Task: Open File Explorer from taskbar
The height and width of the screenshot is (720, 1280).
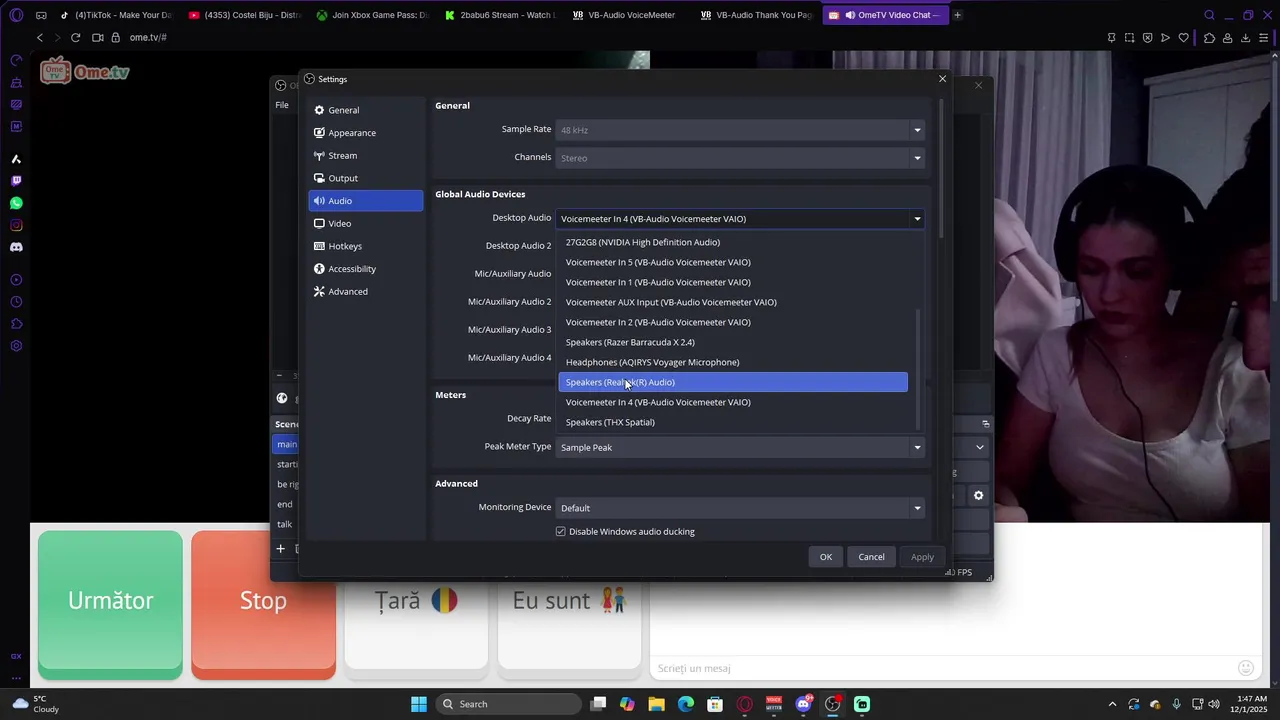Action: pos(656,704)
